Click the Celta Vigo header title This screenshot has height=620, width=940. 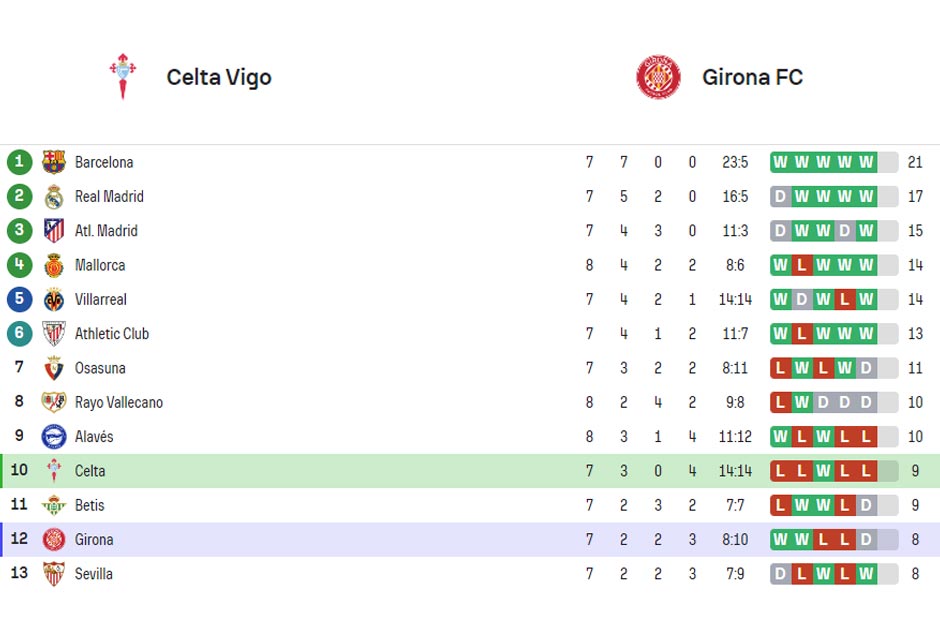(219, 77)
